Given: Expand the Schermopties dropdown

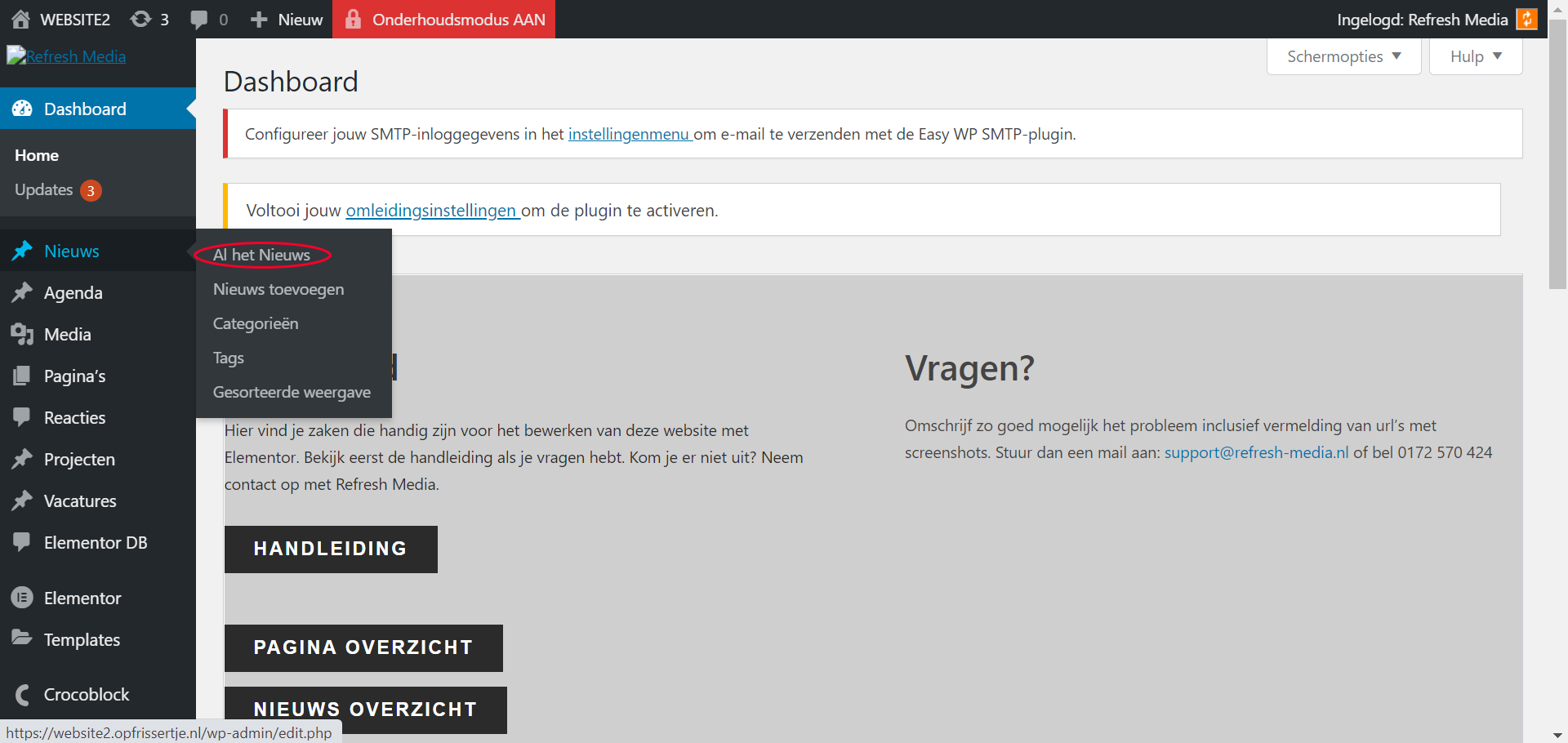Looking at the screenshot, I should click(x=1343, y=56).
